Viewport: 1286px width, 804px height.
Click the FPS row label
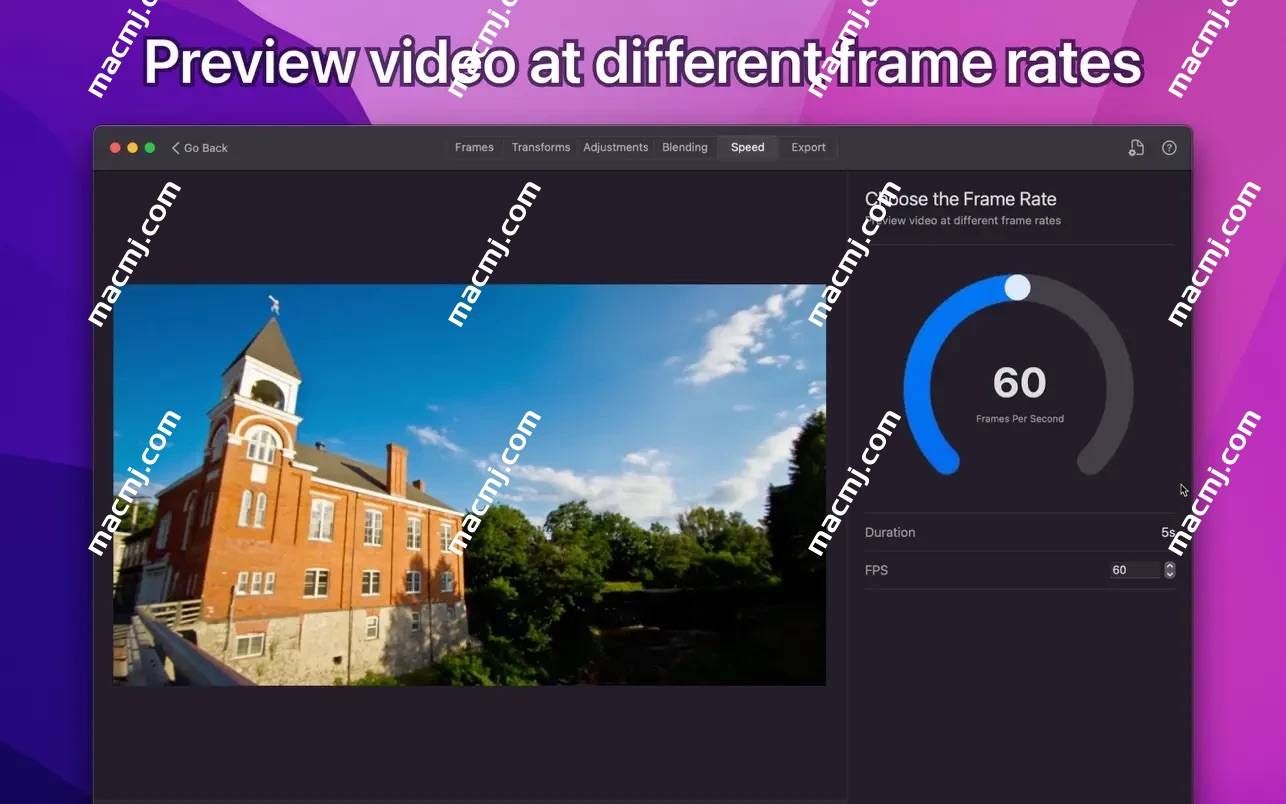876,570
